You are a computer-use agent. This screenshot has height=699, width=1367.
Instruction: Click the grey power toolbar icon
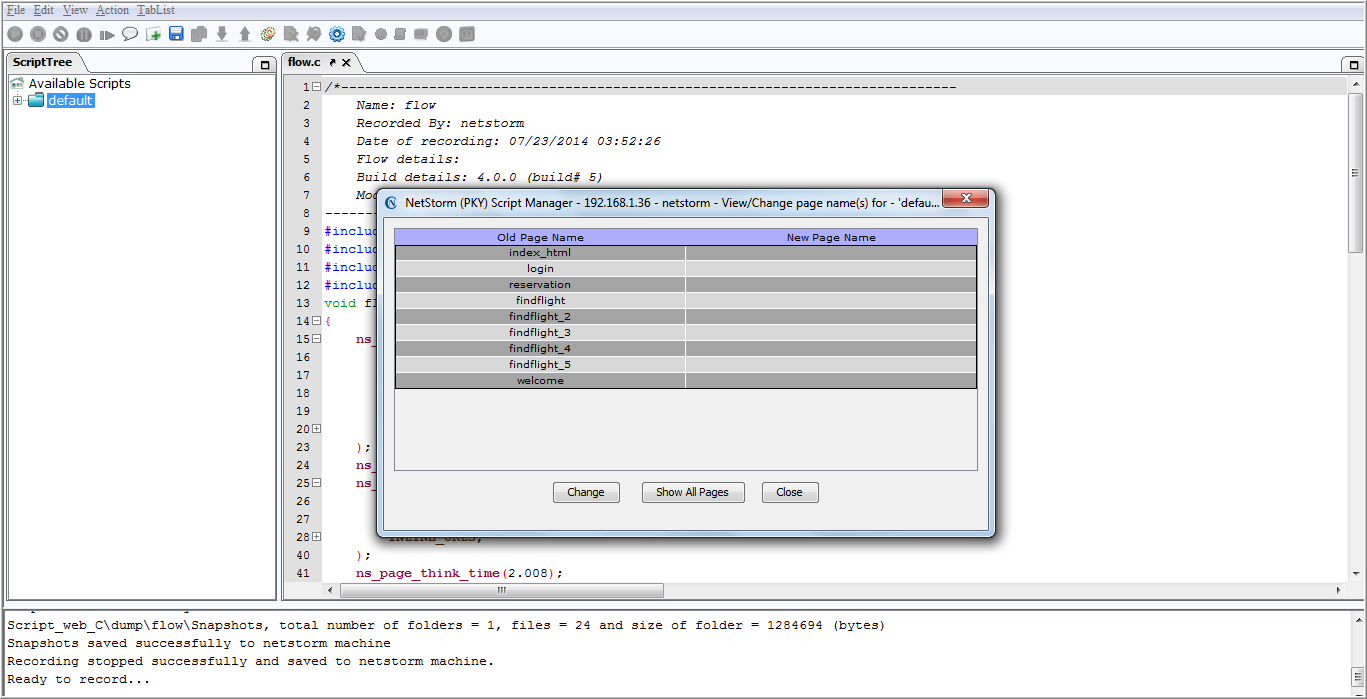[467, 34]
